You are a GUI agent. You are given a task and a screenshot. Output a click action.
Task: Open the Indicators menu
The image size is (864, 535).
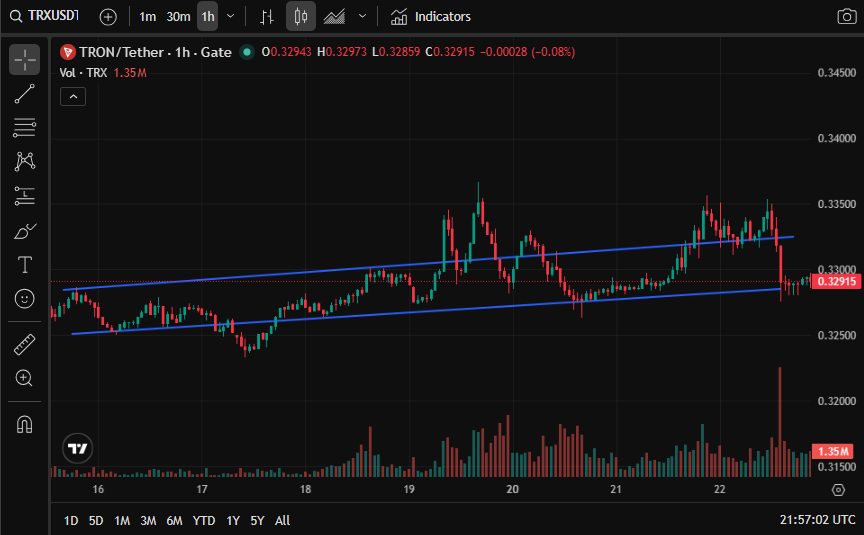point(431,17)
